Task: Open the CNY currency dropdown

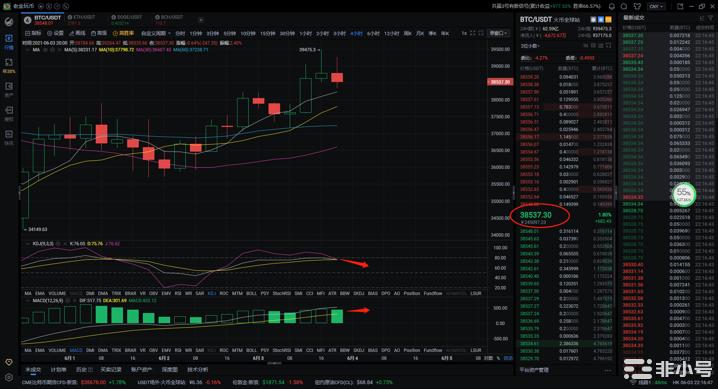Action: point(656,6)
